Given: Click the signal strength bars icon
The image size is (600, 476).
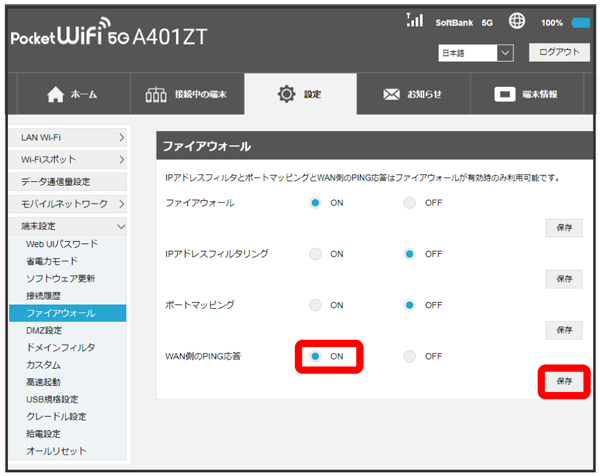Looking at the screenshot, I should point(415,21).
